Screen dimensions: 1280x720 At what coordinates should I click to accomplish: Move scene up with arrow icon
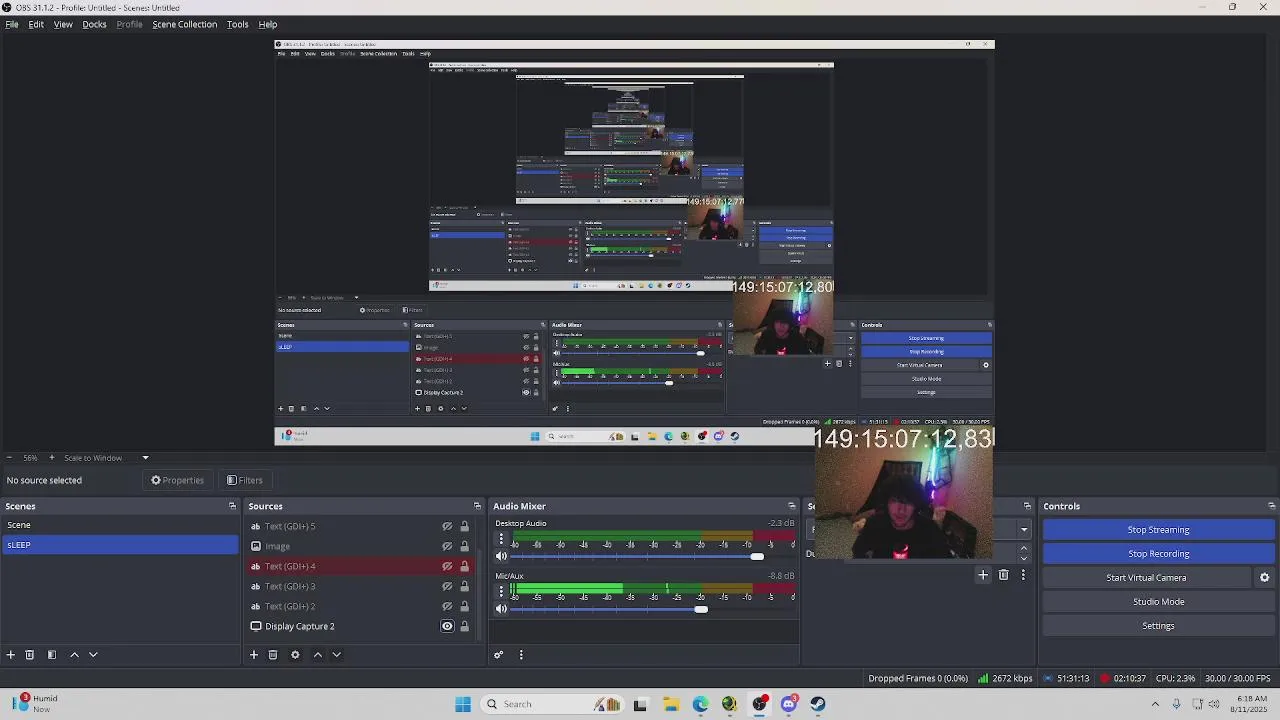click(x=74, y=655)
